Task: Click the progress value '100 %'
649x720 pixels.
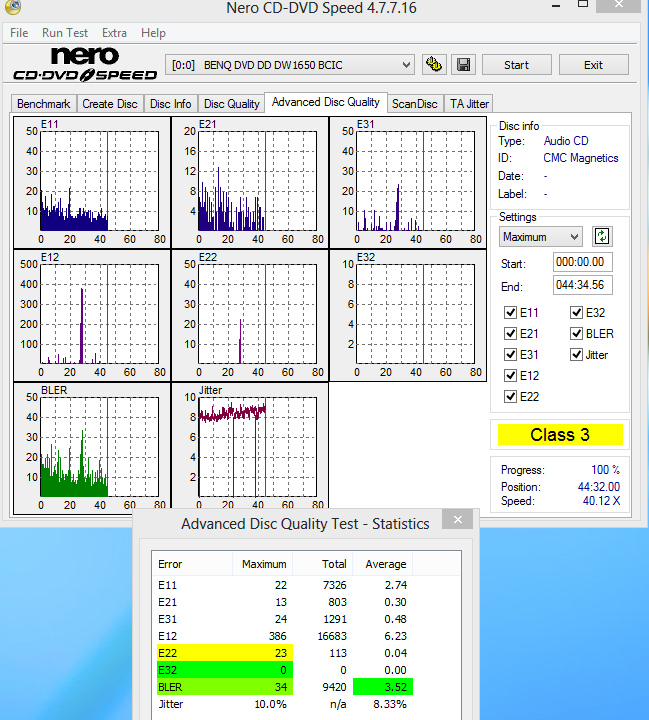Action: (605, 470)
